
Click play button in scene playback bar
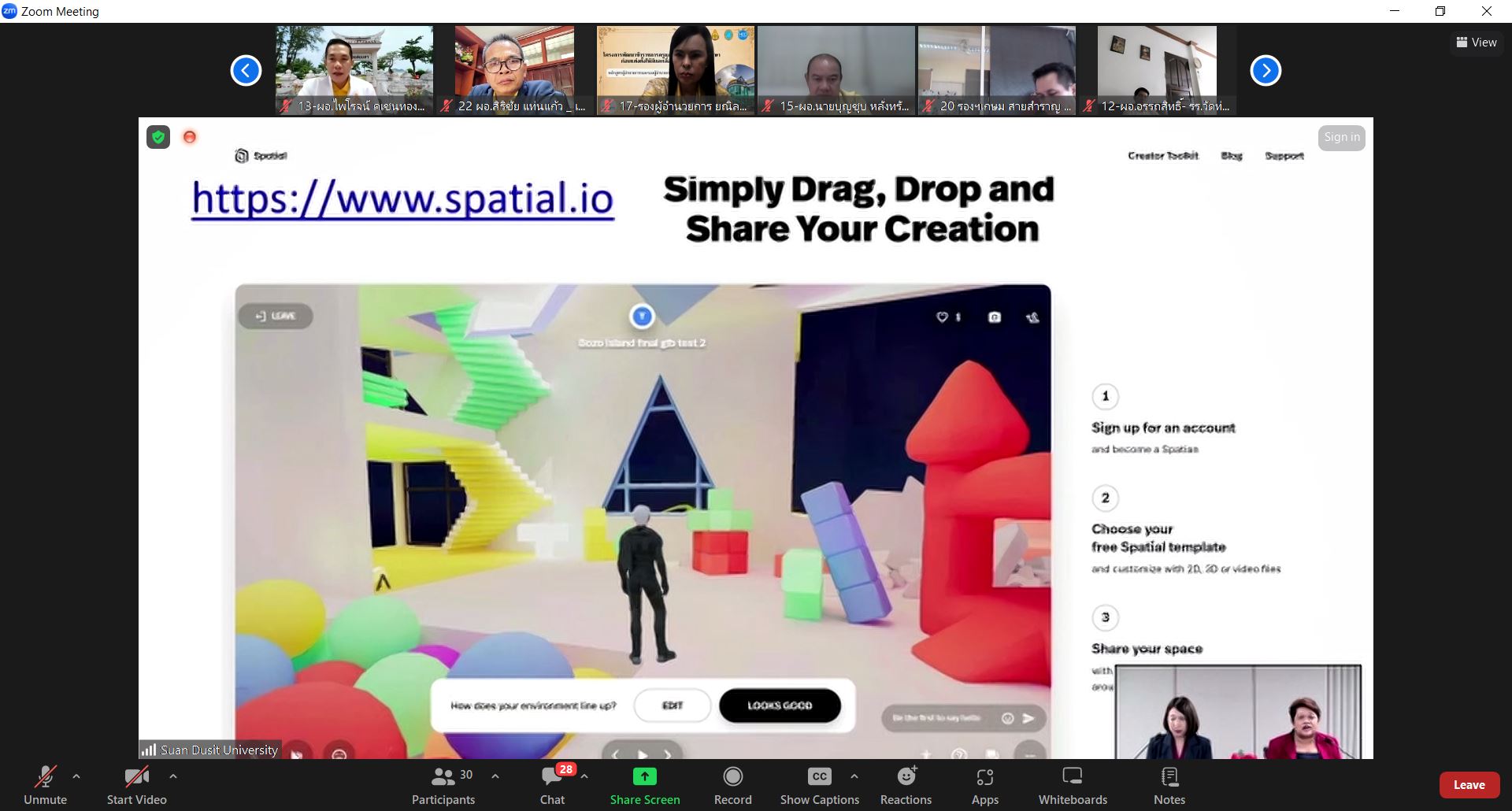[643, 754]
